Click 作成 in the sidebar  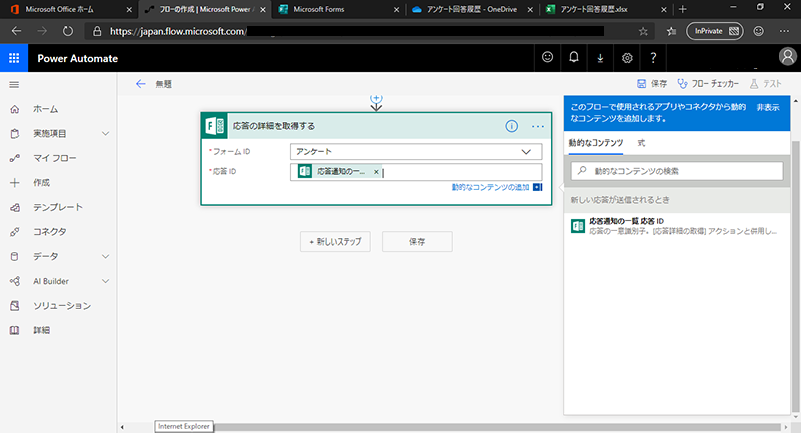[x=41, y=183]
